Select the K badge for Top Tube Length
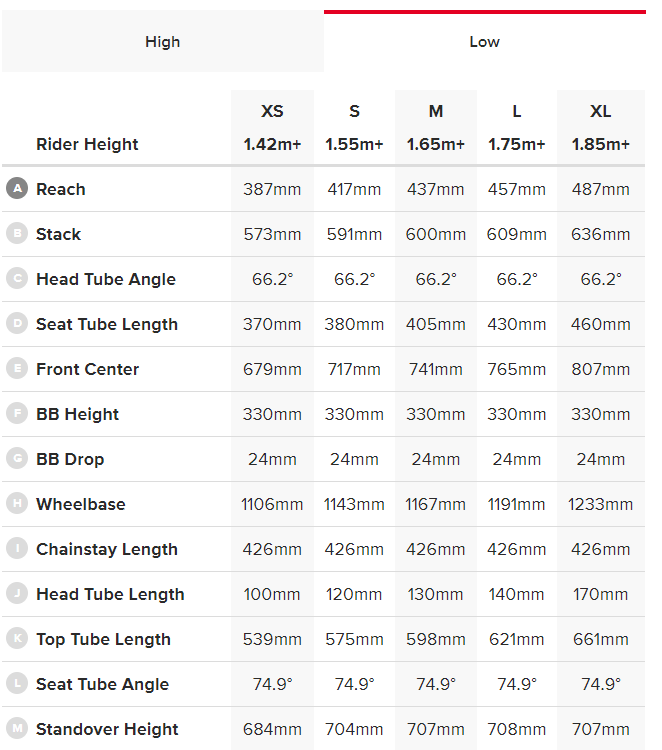This screenshot has height=750, width=662. (x=16, y=639)
